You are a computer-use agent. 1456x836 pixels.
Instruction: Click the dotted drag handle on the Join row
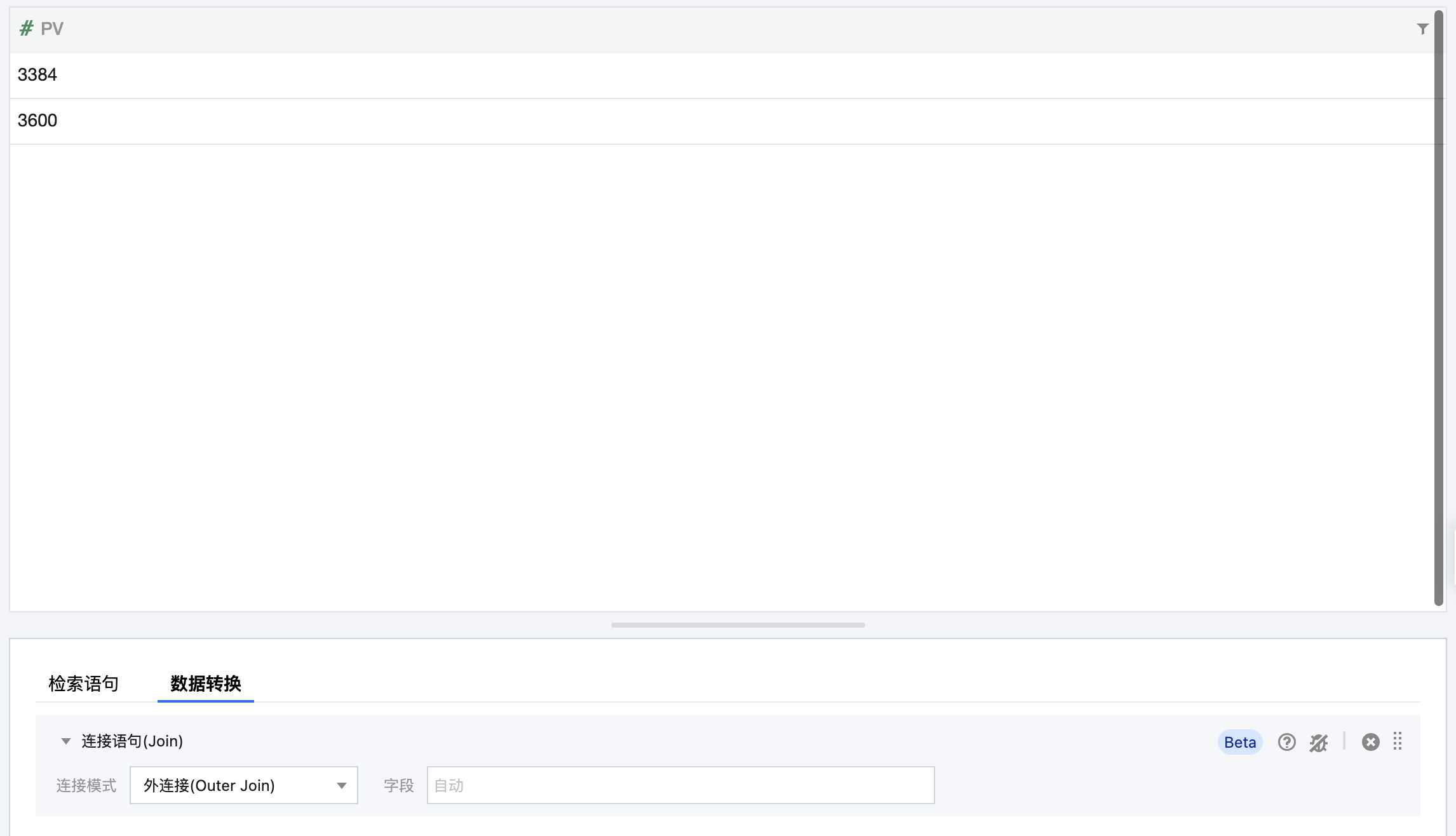tap(1398, 741)
